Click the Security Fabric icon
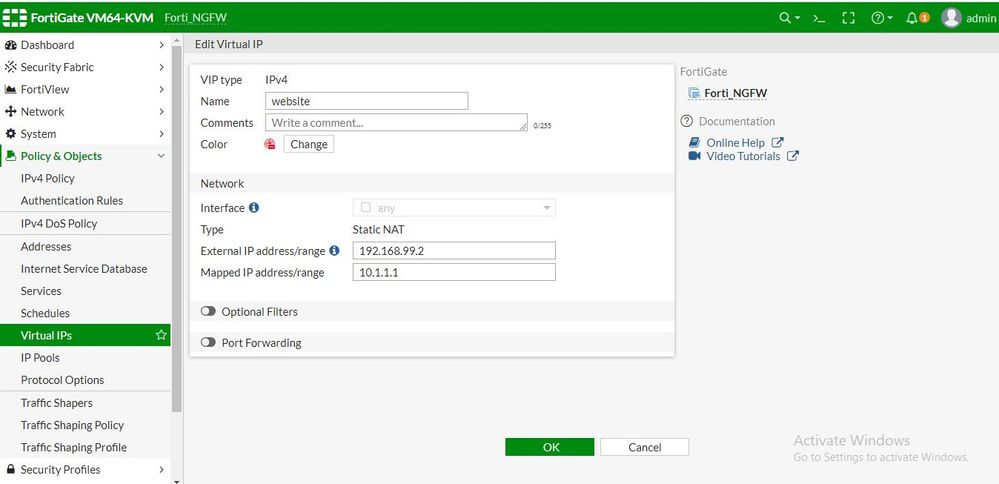 click(10, 67)
